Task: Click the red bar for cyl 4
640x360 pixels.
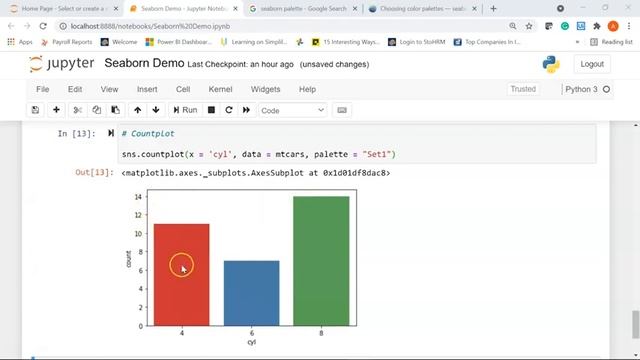Action: click(182, 275)
